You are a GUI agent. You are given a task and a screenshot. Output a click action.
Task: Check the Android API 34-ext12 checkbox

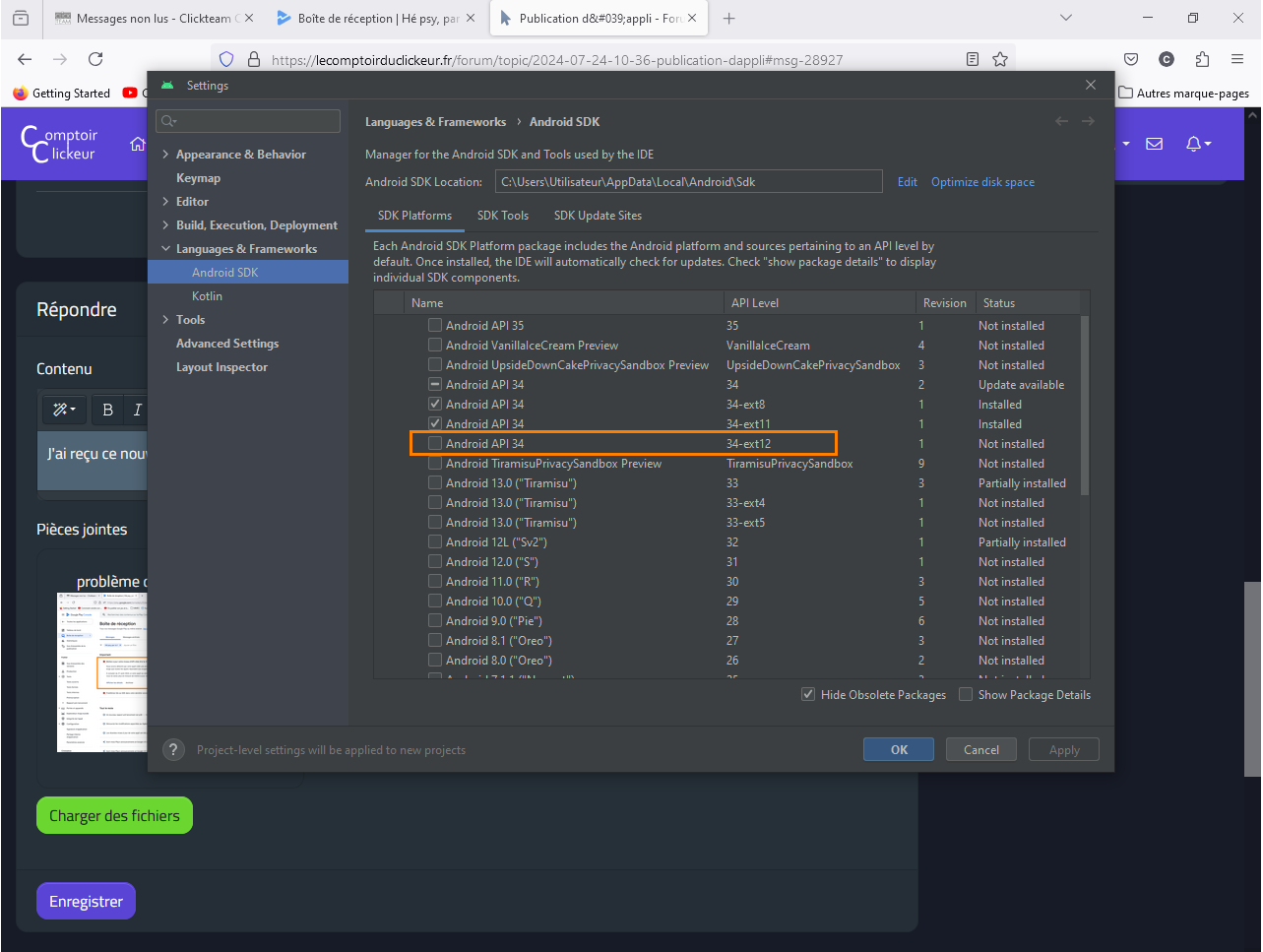coord(435,444)
